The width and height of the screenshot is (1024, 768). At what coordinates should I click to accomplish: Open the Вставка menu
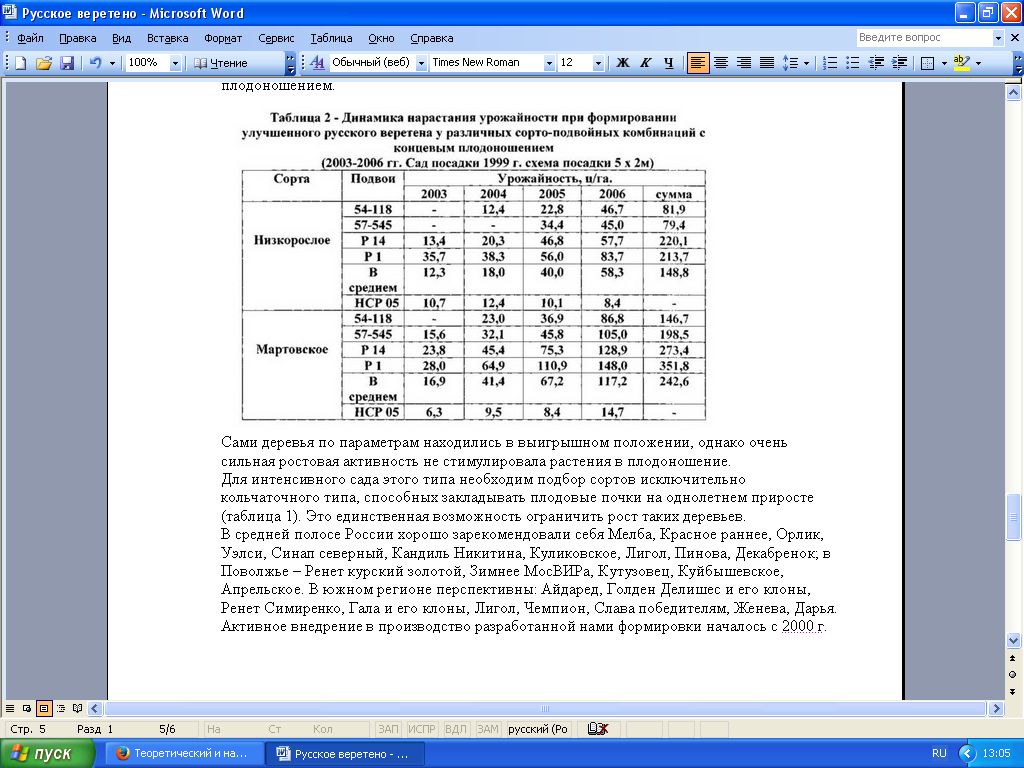pos(167,38)
